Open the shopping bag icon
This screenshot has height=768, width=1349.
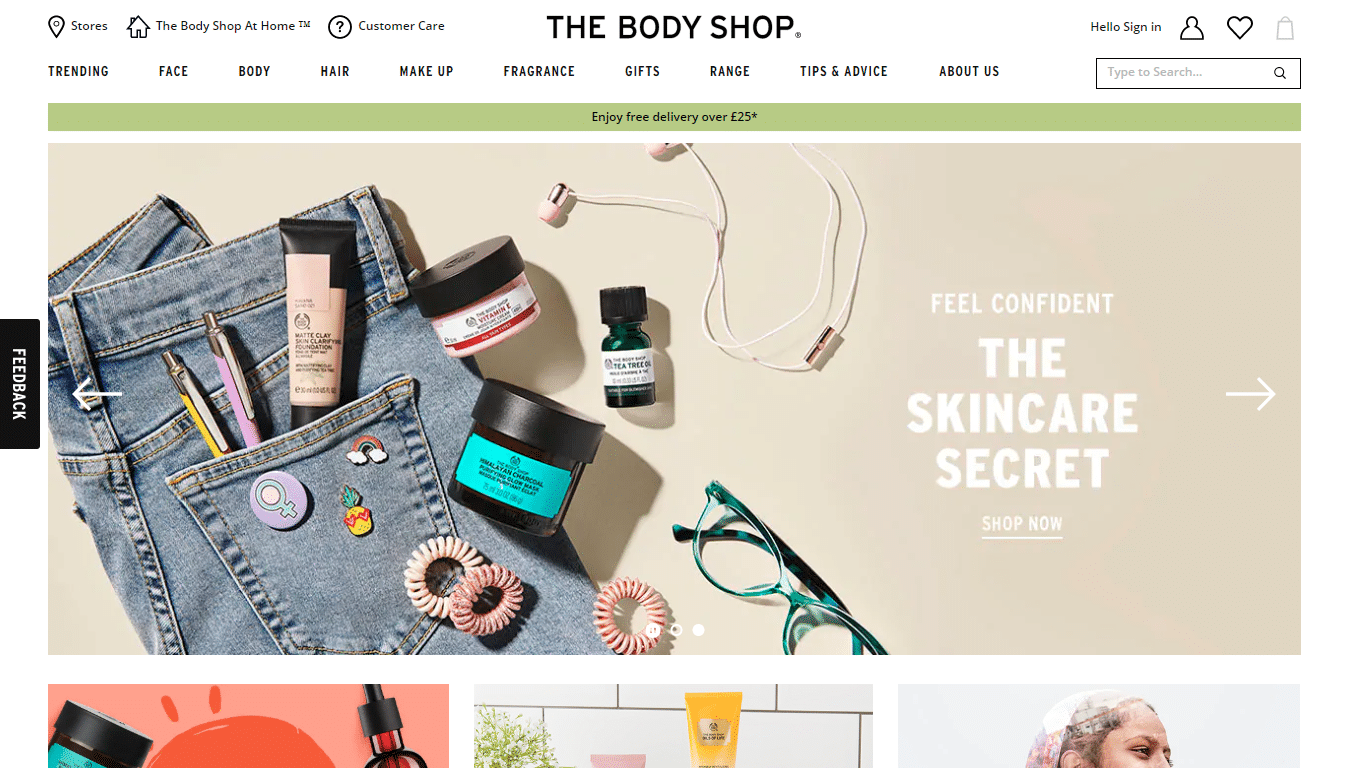coord(1285,28)
